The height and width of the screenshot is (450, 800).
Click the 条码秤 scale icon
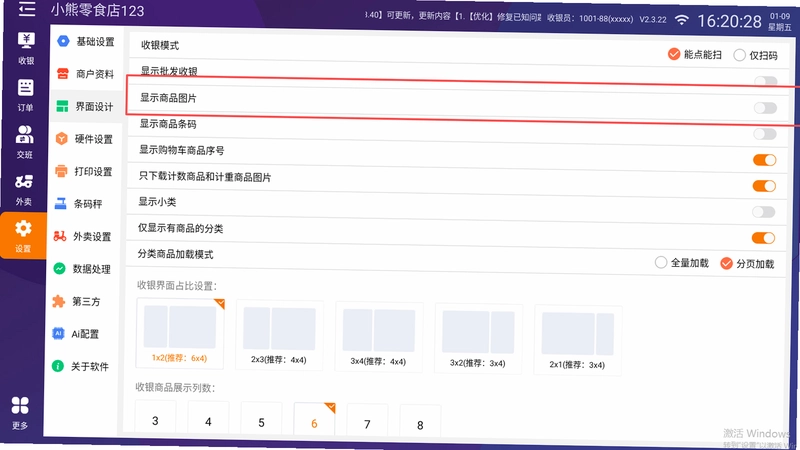[60, 204]
